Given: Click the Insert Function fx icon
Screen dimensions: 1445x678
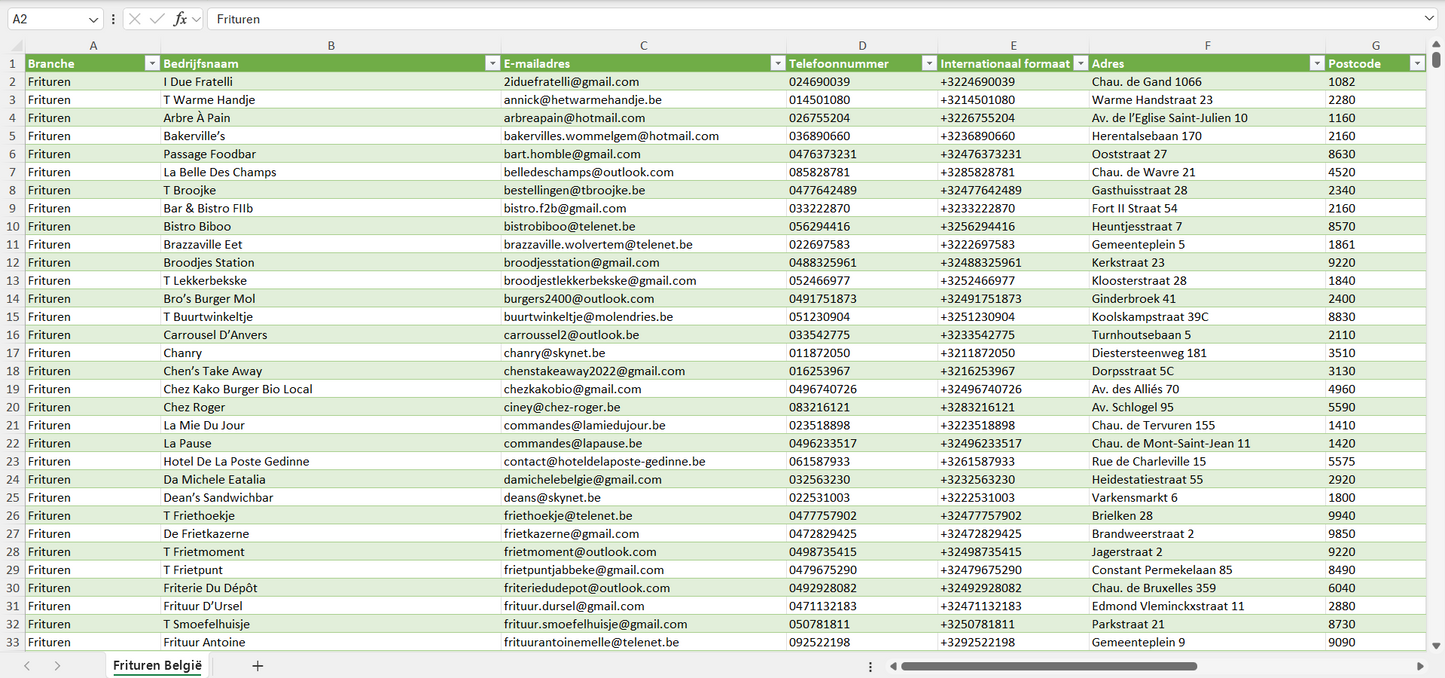Looking at the screenshot, I should (x=180, y=19).
